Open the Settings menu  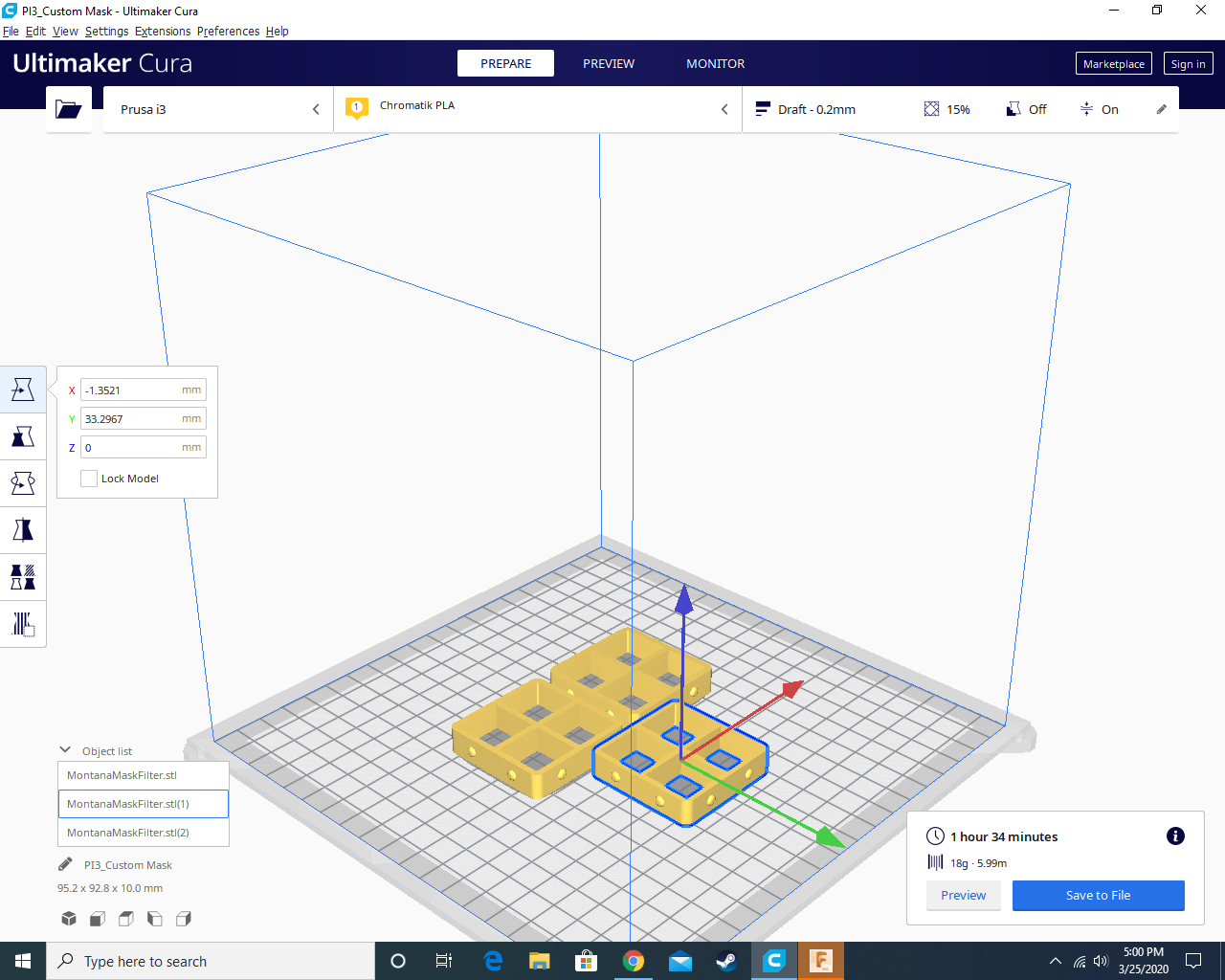(106, 31)
